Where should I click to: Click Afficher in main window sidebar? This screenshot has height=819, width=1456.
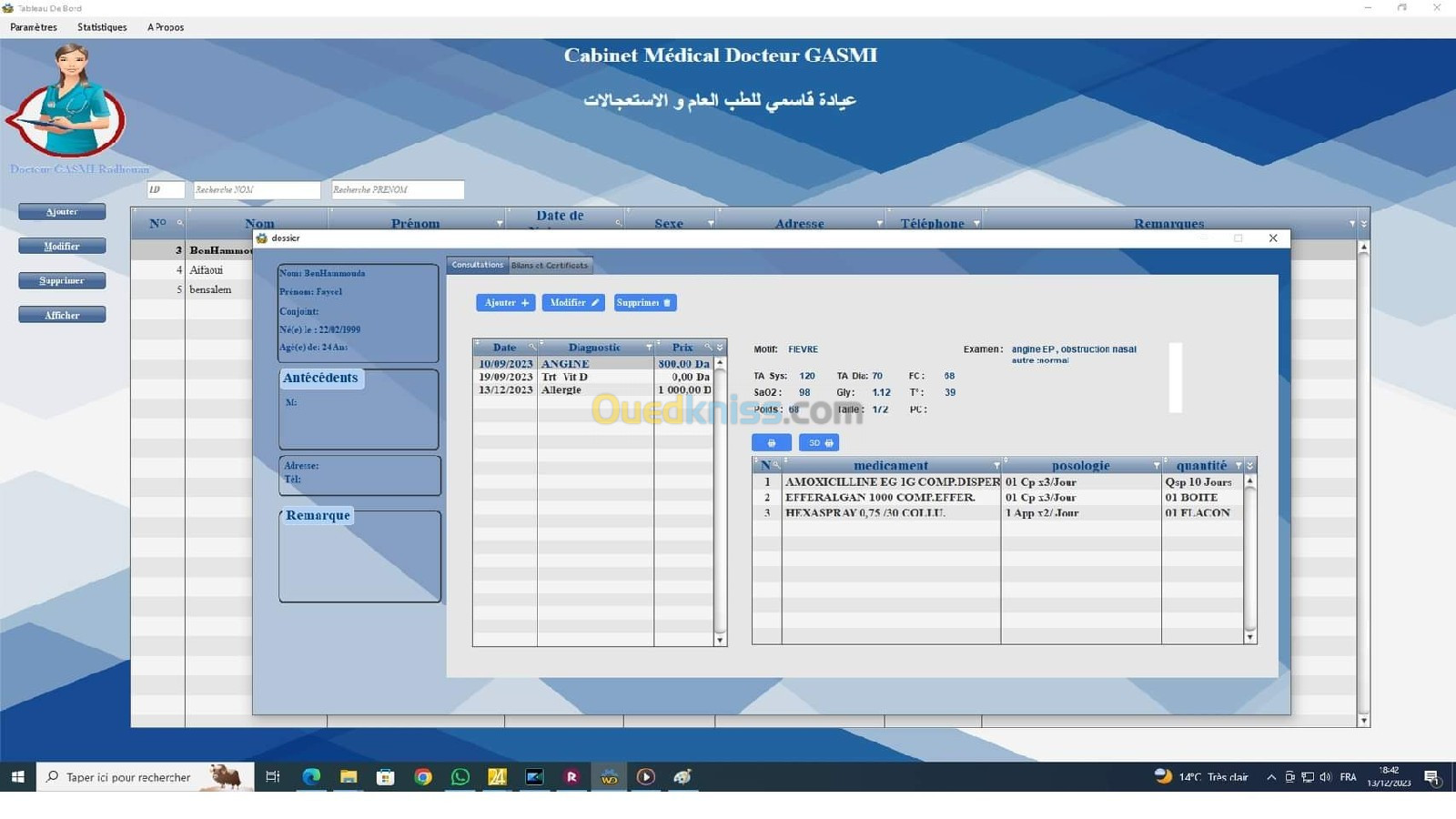(x=62, y=315)
